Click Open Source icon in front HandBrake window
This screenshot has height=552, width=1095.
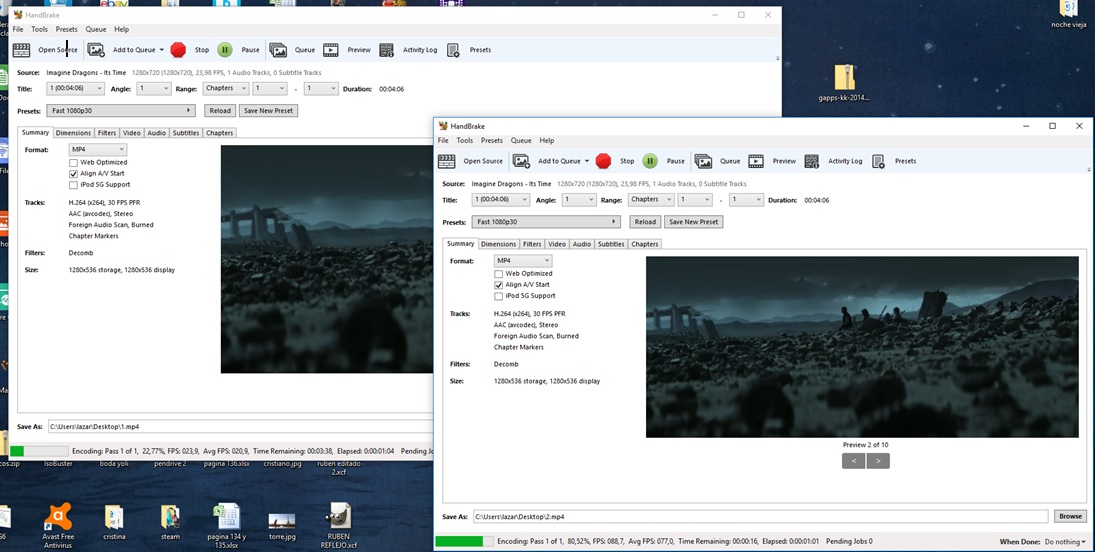point(447,161)
